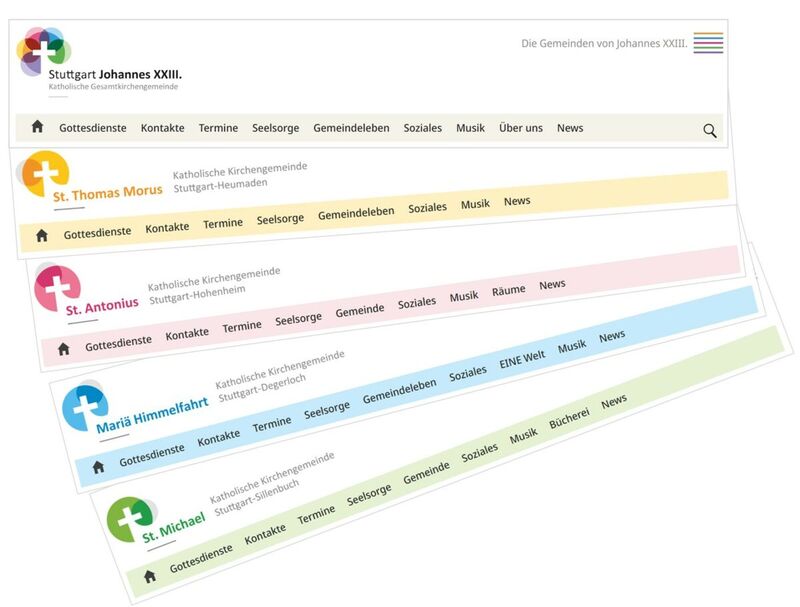Click the search magnifier icon
Screen dimensions: 800x607
(x=709, y=130)
